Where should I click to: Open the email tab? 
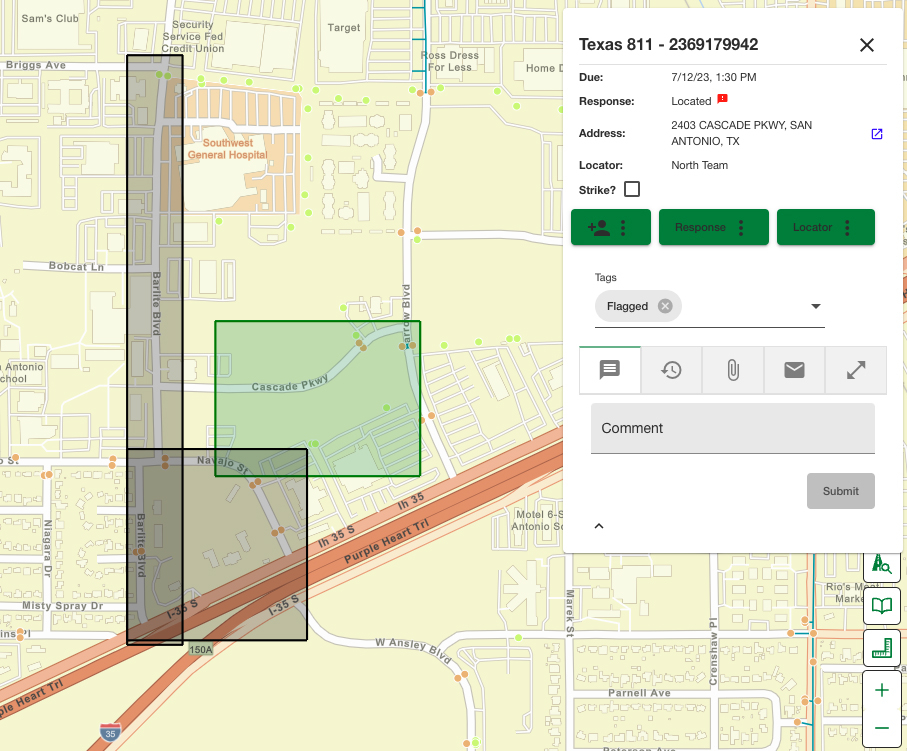pyautogui.click(x=794, y=370)
